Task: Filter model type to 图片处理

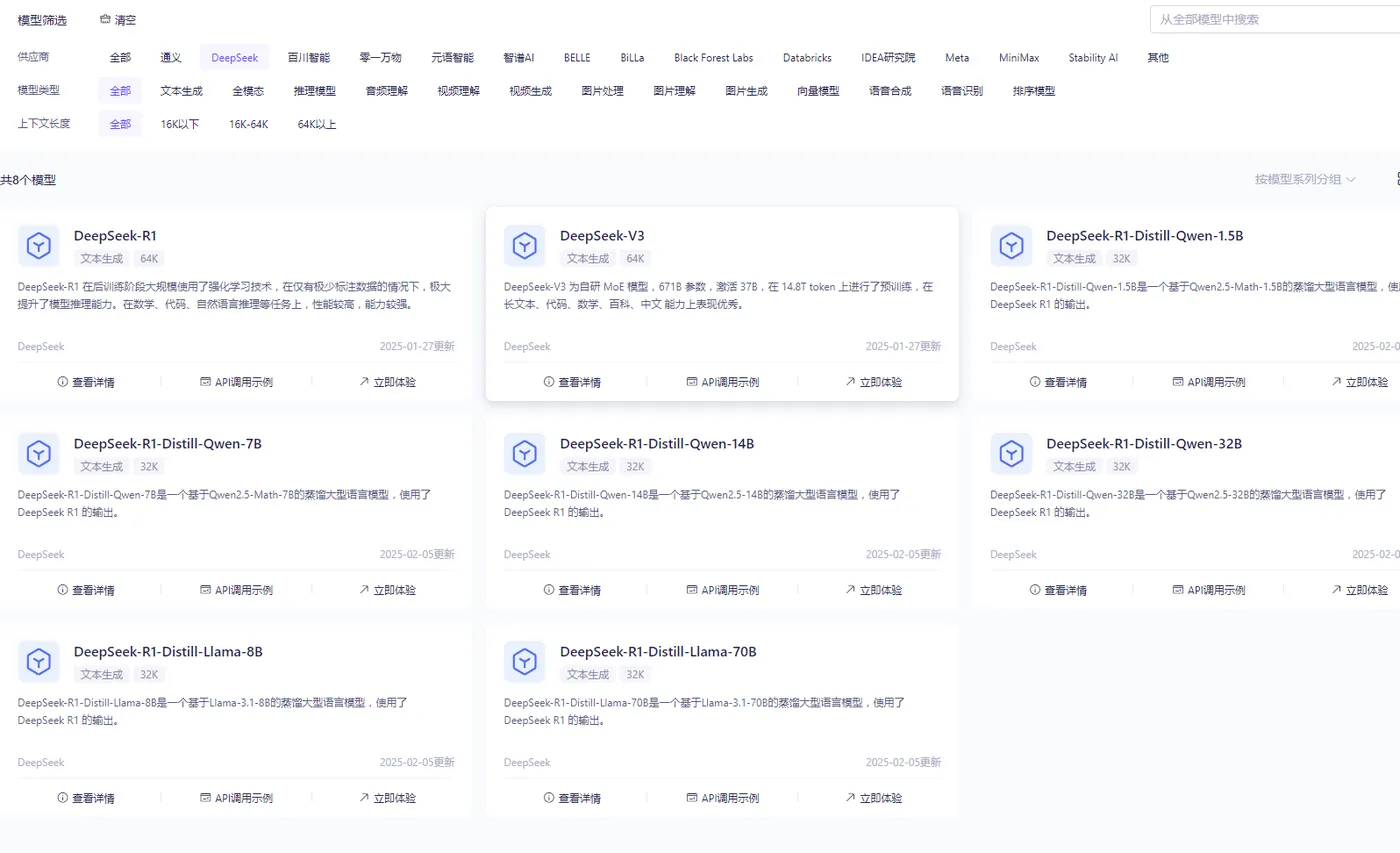Action: pos(603,91)
